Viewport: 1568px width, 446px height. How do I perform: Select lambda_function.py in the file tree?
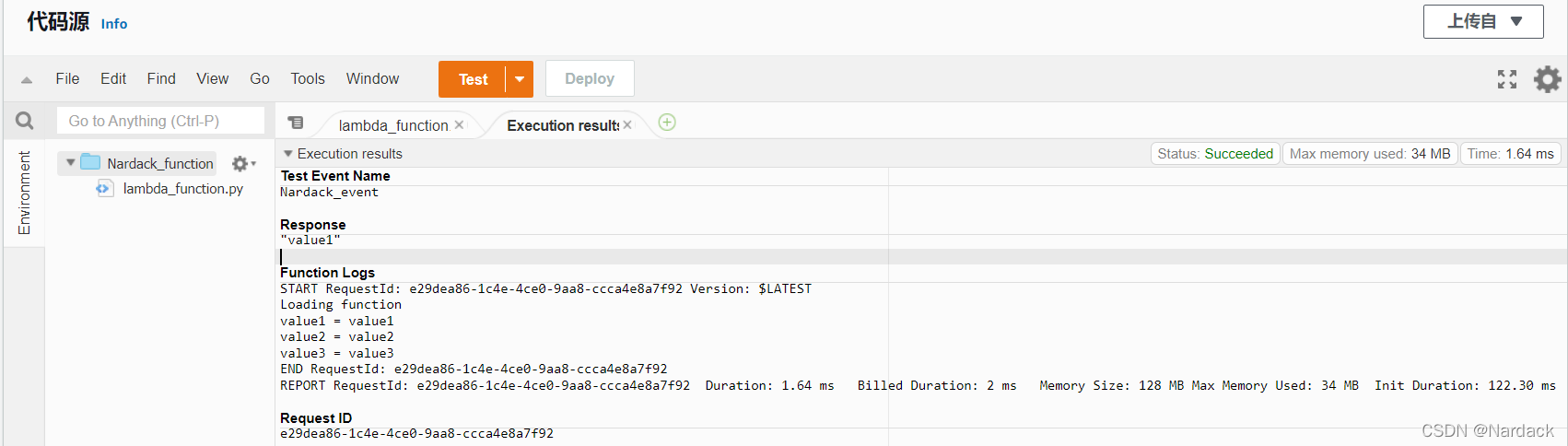pyautogui.click(x=183, y=188)
